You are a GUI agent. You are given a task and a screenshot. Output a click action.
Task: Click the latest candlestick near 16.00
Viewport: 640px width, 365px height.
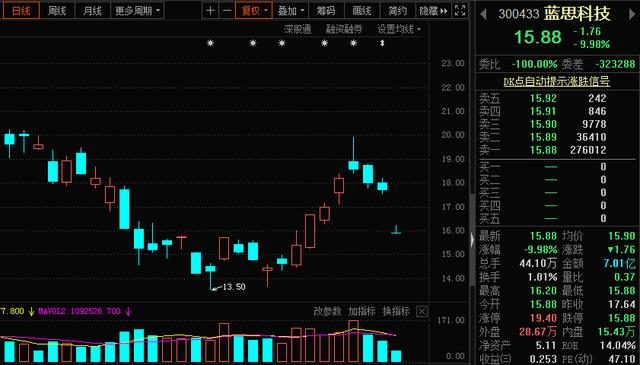click(396, 231)
